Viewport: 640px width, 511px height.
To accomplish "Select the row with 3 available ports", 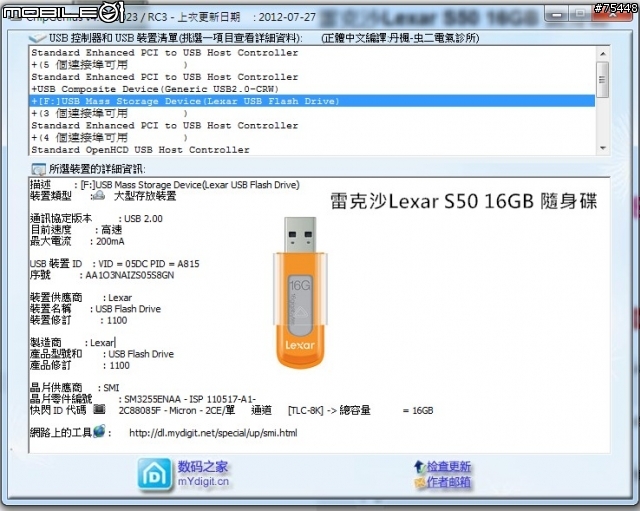I will tap(312, 113).
